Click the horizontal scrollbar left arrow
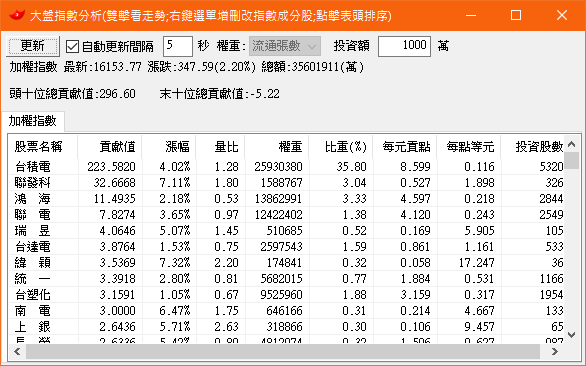 (x=17, y=351)
